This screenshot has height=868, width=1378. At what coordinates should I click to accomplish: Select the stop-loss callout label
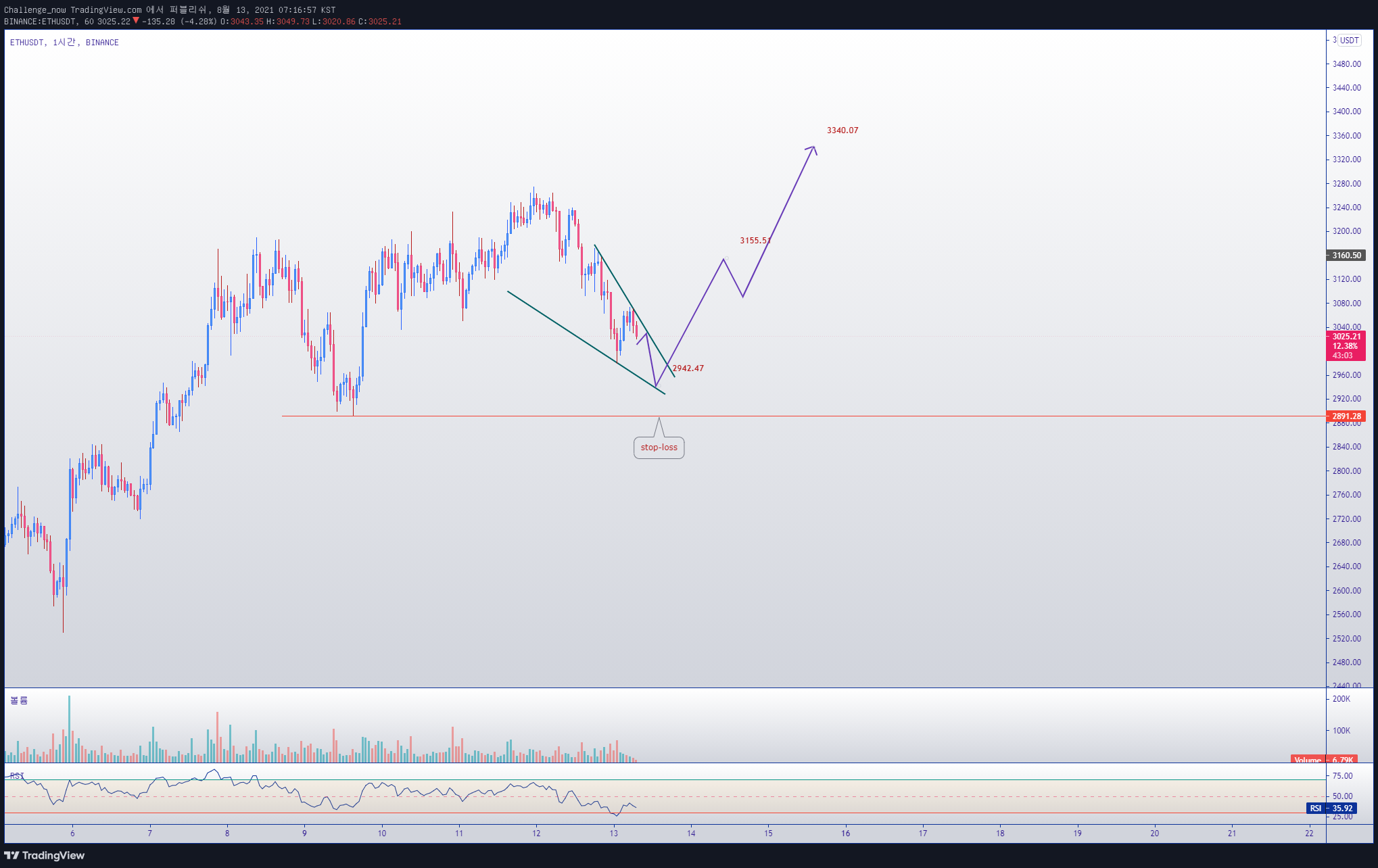pos(659,448)
